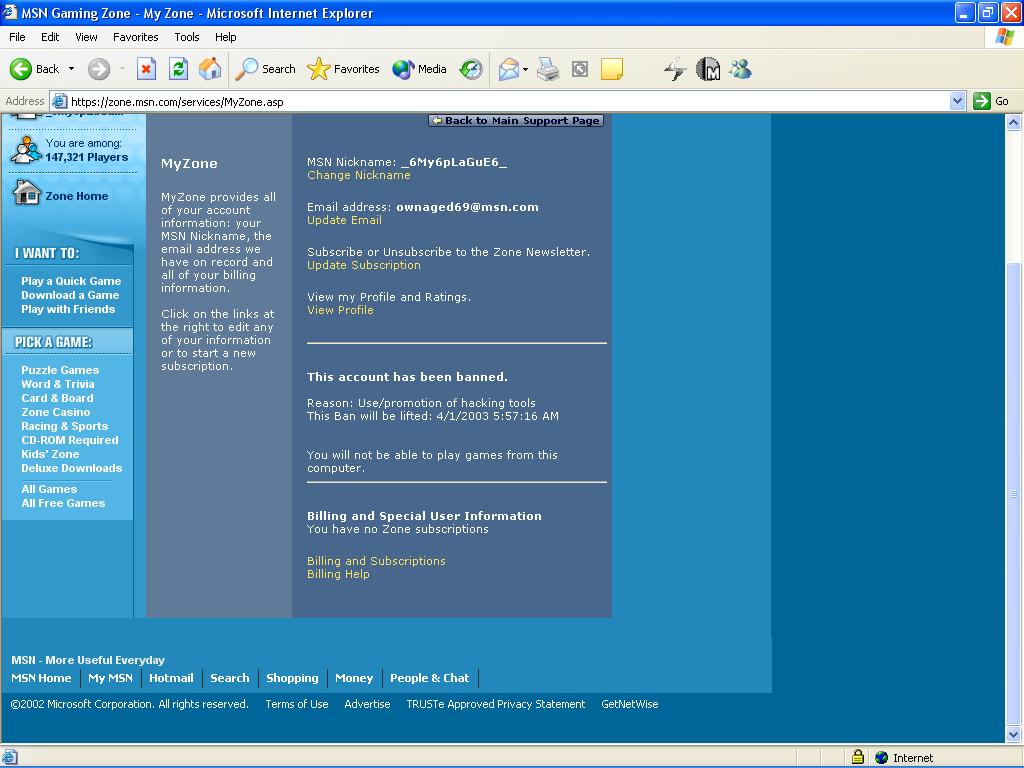Viewport: 1024px width, 768px height.
Task: Click the green Go arrow button
Action: coord(982,101)
